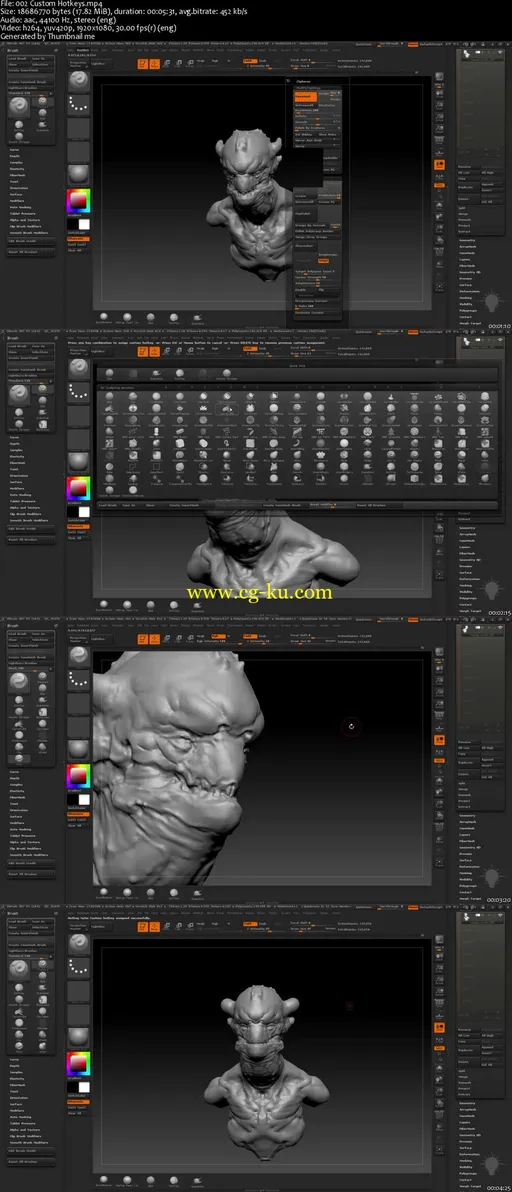Screen dimensions: 512x1192
Task: Click Reset All Brushes in second frame's popup
Action: click(x=372, y=505)
